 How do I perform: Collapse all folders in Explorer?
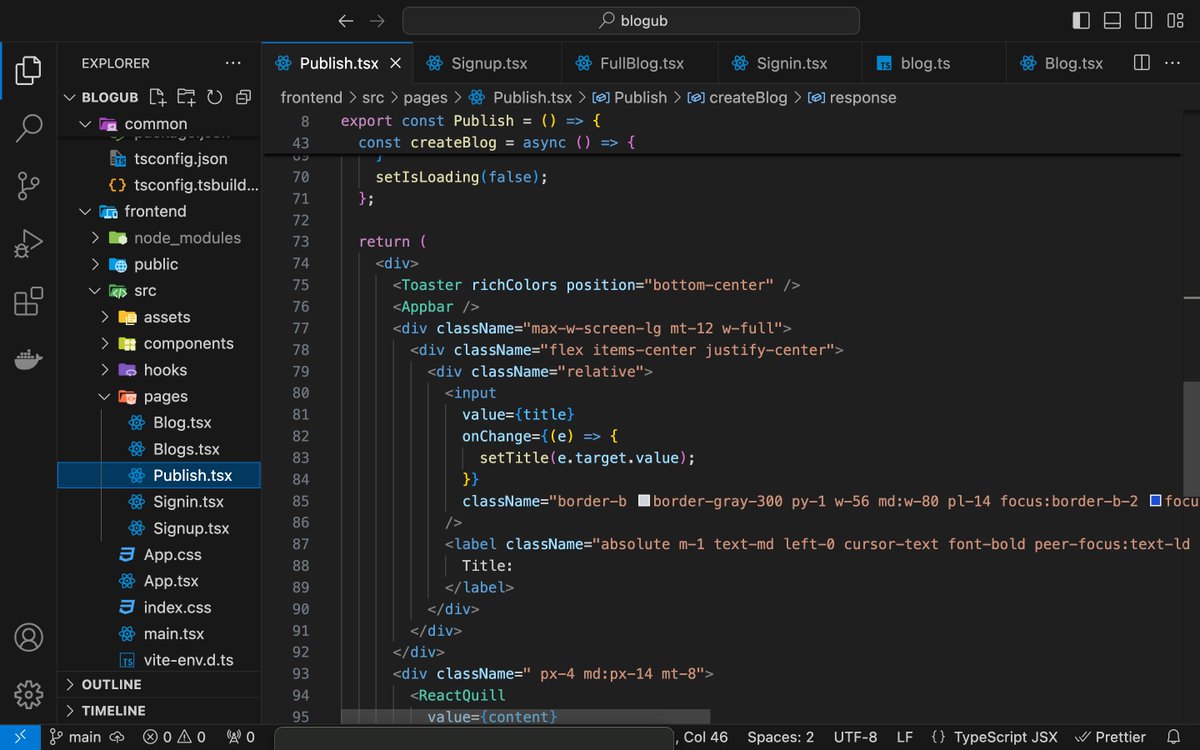[x=243, y=97]
